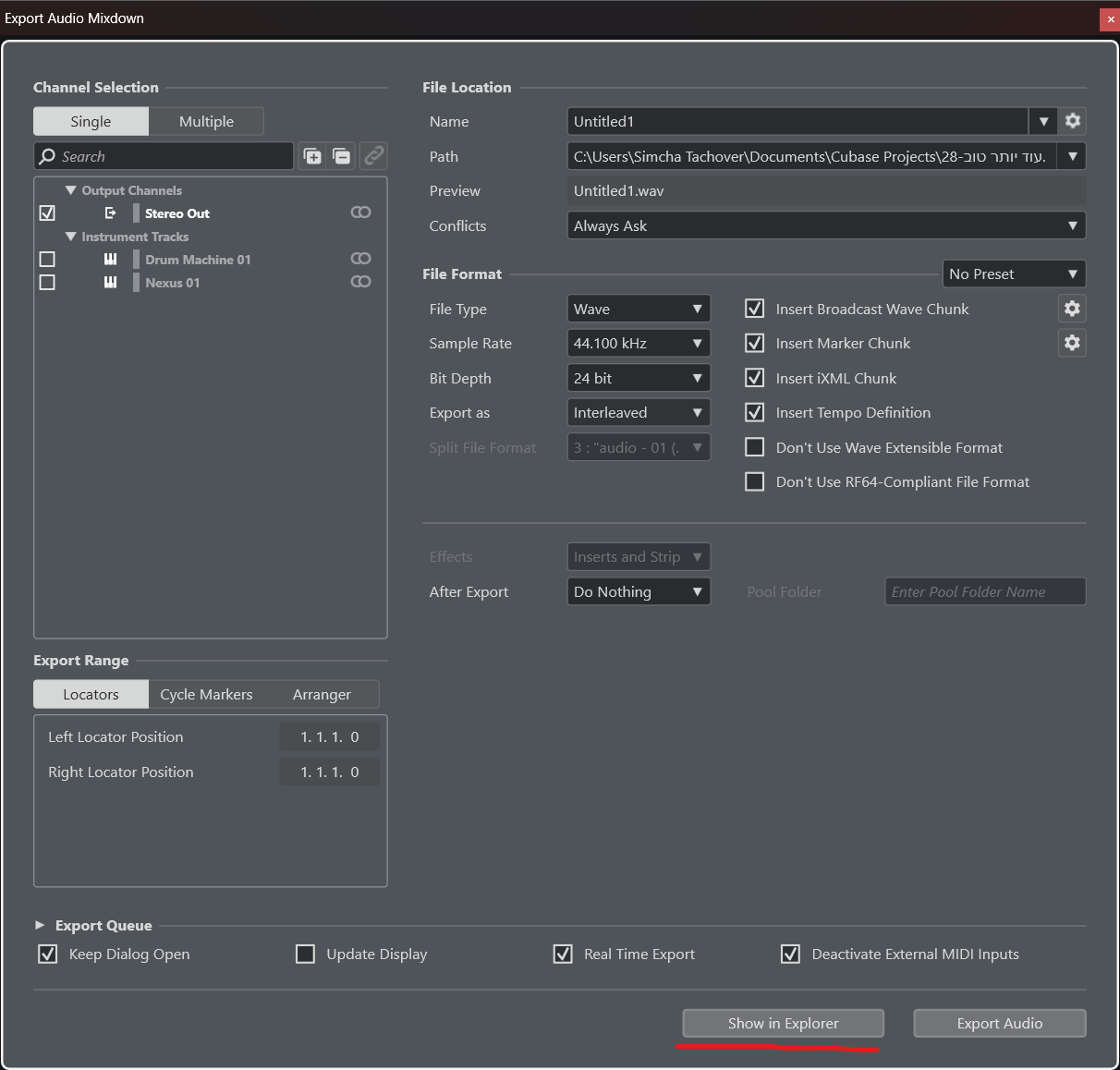
Task: Click the link icon on Drum Machine 01 row
Action: point(360,259)
